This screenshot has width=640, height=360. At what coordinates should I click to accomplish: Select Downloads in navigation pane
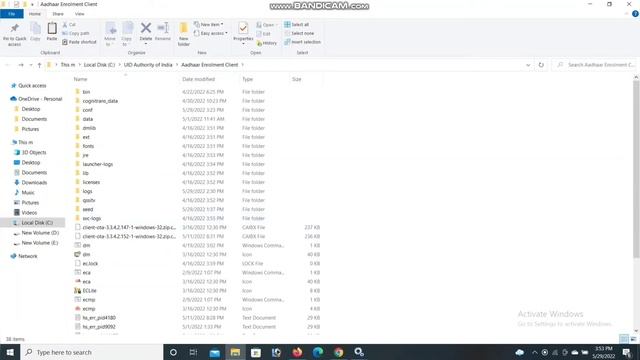(34, 182)
